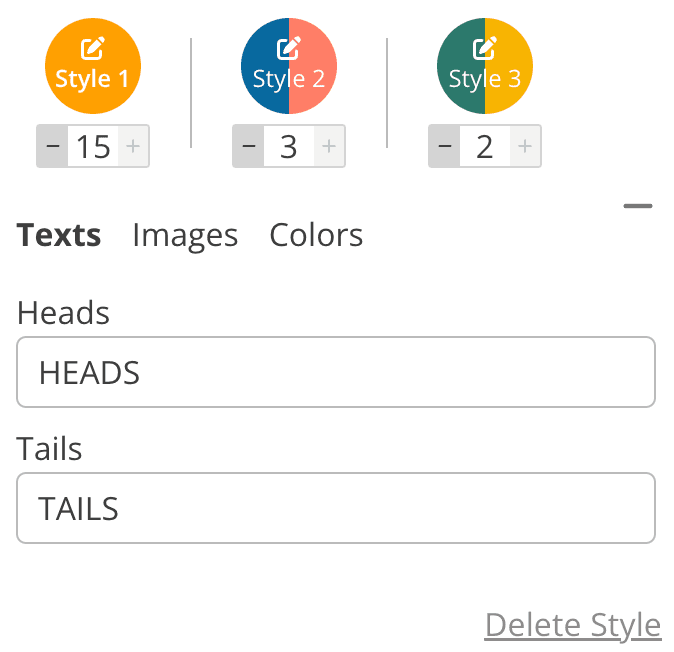The image size is (674, 652).
Task: Click the Style 1 quantity field showing 15
Action: [x=93, y=147]
